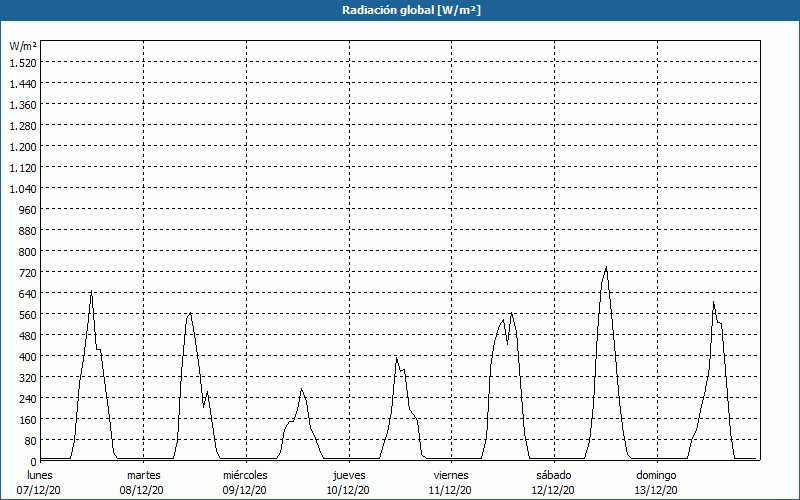Click the '800' y-axis value
800x500 pixels.
click(28, 252)
